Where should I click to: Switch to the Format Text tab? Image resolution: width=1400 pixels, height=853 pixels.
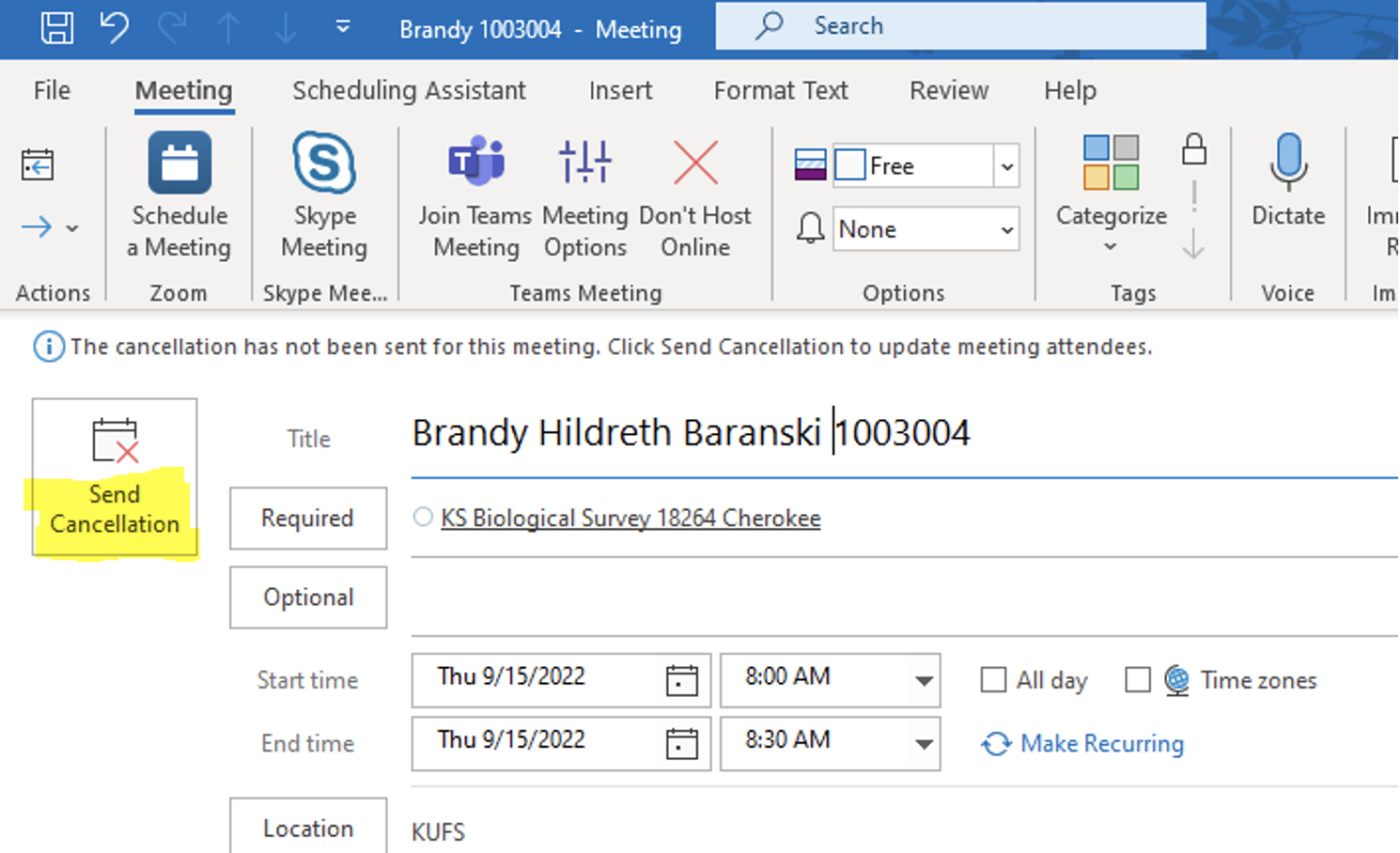click(x=780, y=90)
